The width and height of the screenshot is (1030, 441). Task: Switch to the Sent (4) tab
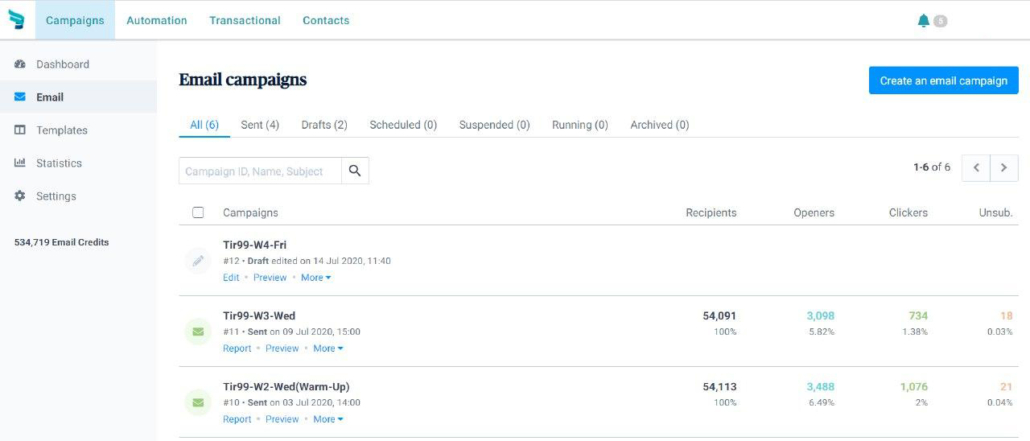260,125
